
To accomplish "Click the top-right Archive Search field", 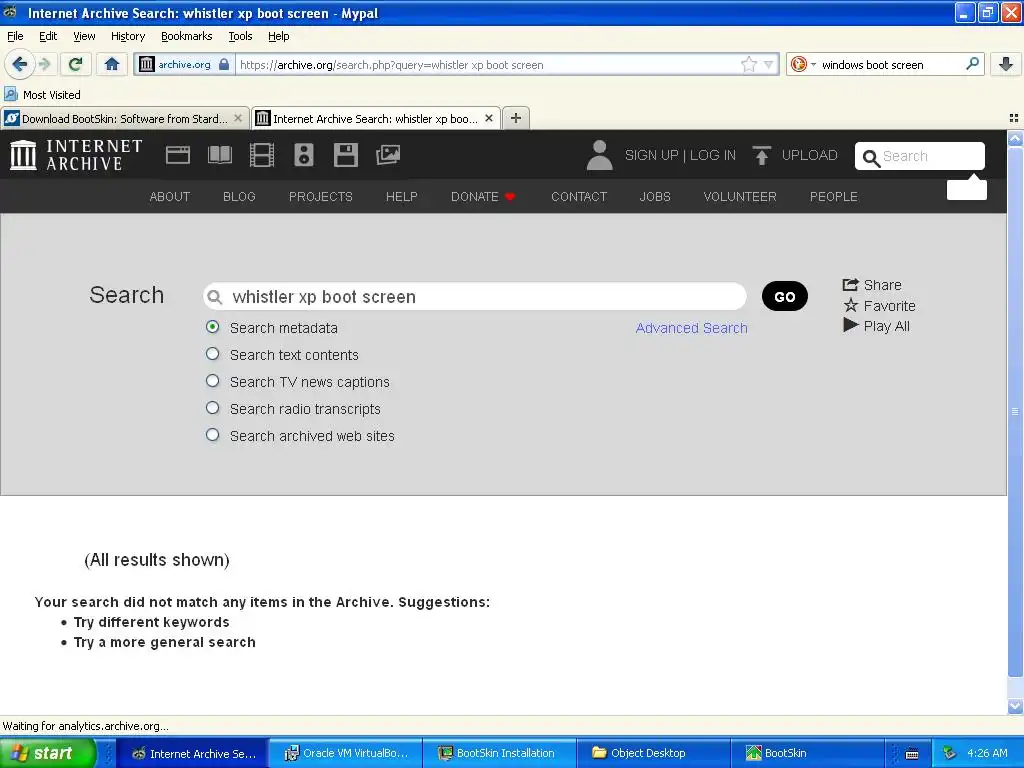I will tap(920, 156).
